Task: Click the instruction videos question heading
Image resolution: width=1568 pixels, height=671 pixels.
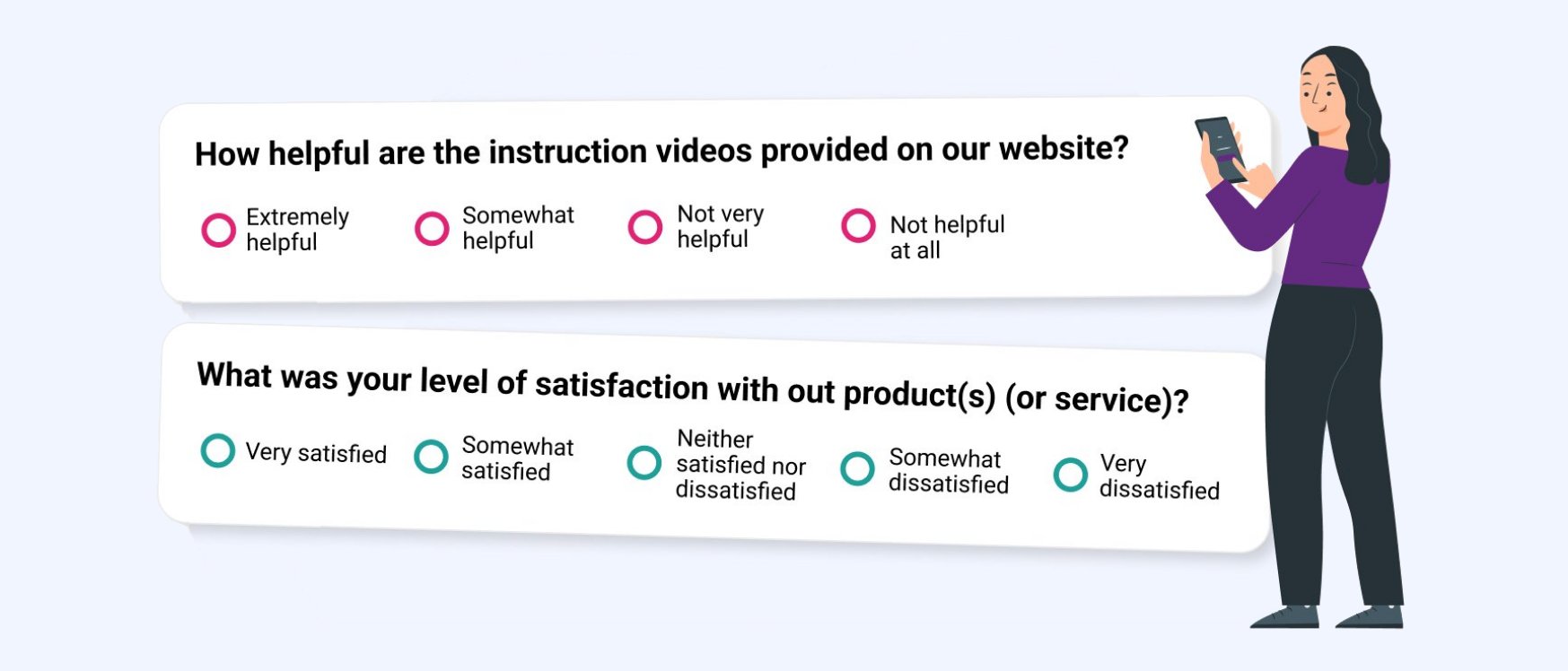Action: click(661, 151)
